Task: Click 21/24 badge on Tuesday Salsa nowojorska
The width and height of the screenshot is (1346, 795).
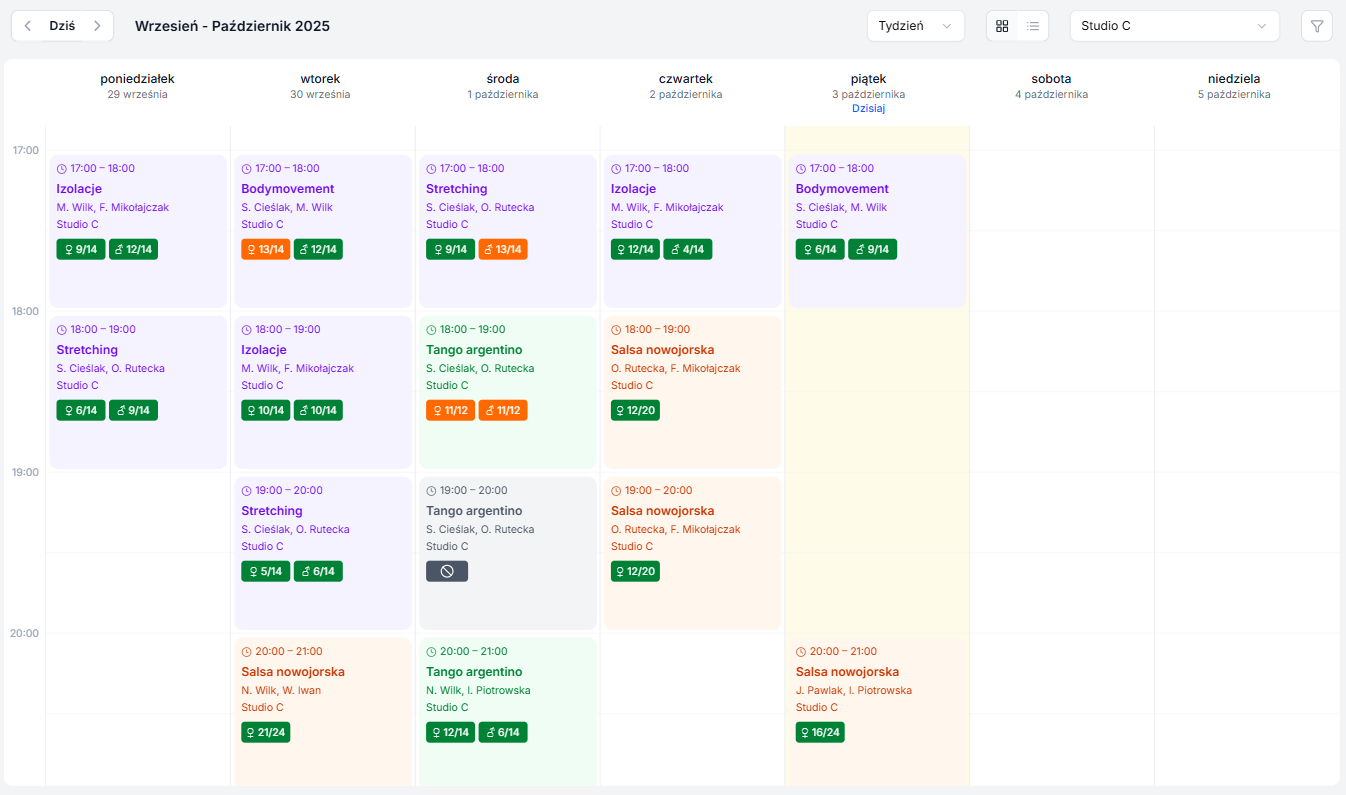Action: point(265,732)
